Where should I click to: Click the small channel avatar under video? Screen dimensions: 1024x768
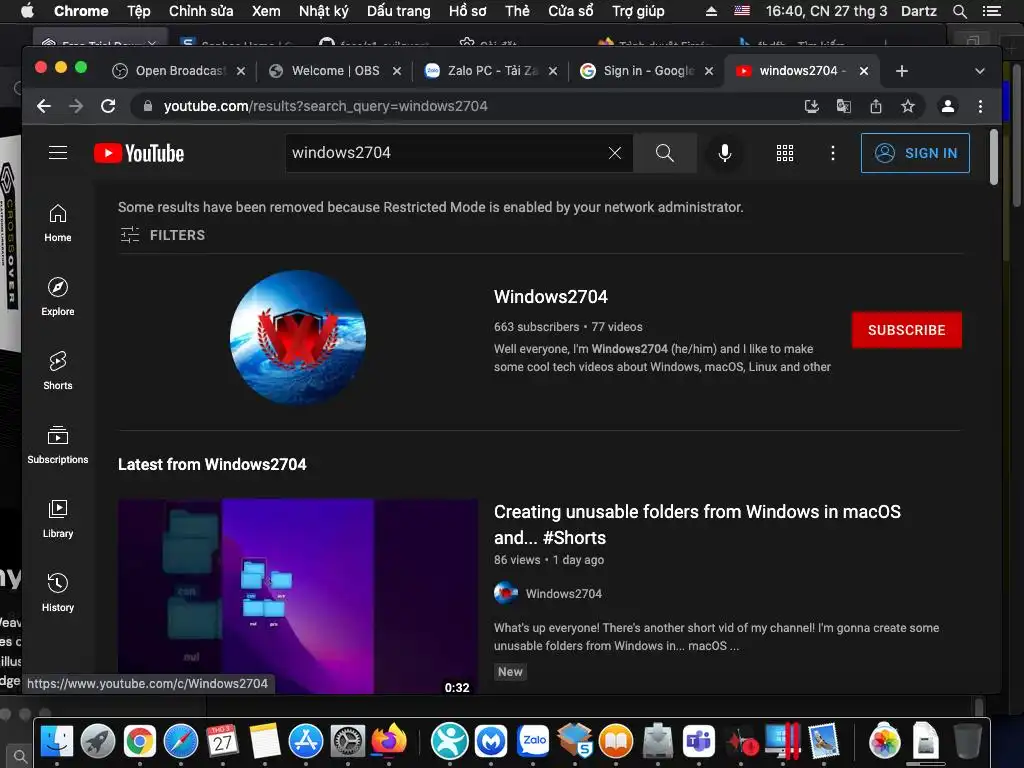coord(505,593)
